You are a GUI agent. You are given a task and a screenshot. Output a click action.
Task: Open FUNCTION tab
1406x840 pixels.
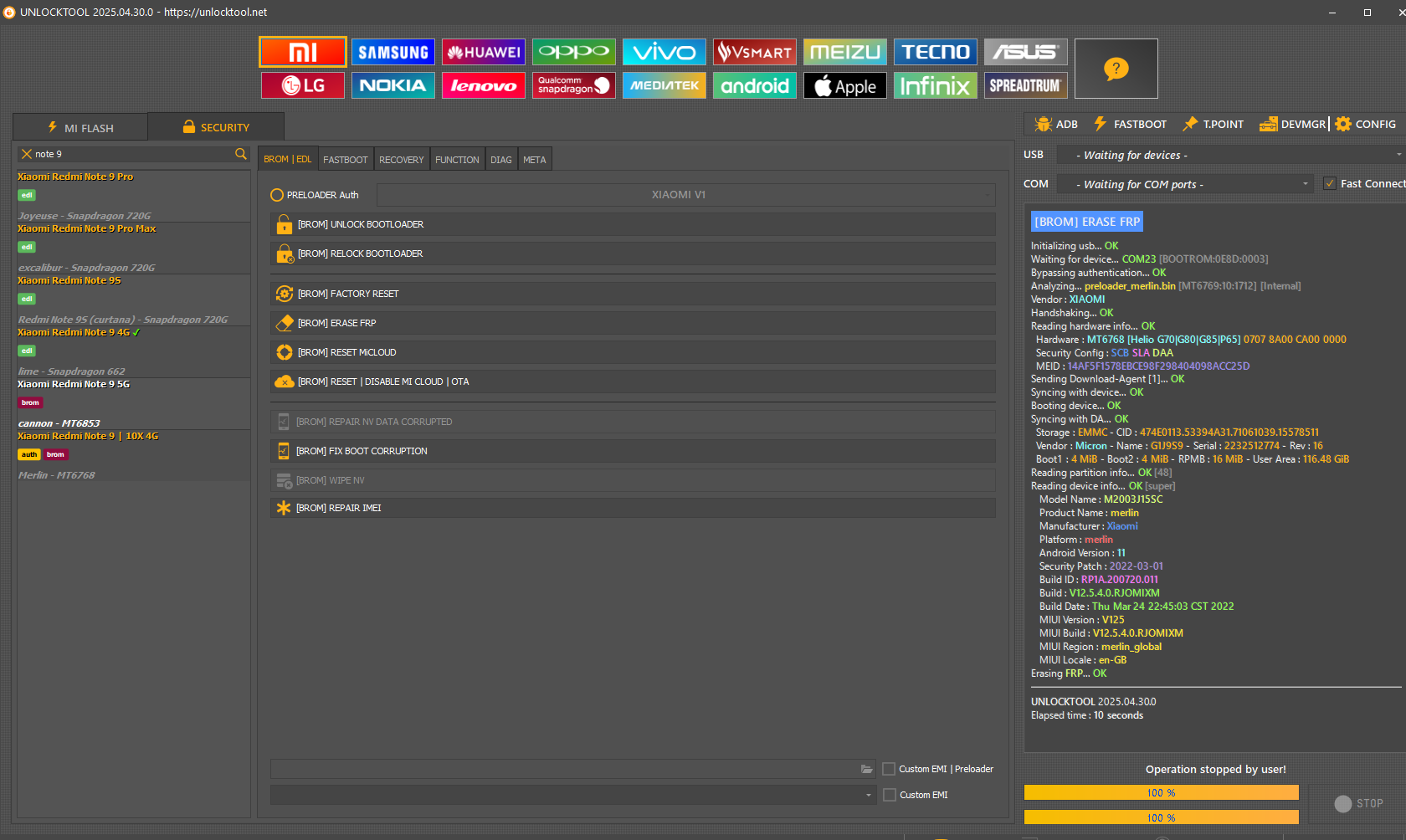[x=457, y=159]
